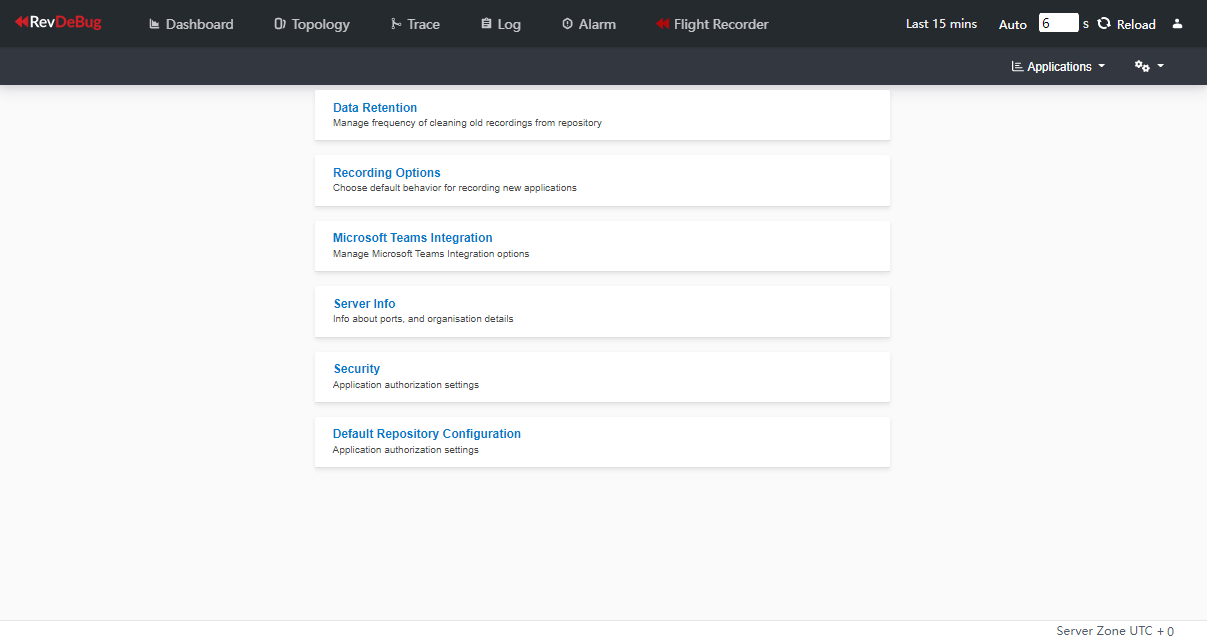Click the user profile icon

1177,24
